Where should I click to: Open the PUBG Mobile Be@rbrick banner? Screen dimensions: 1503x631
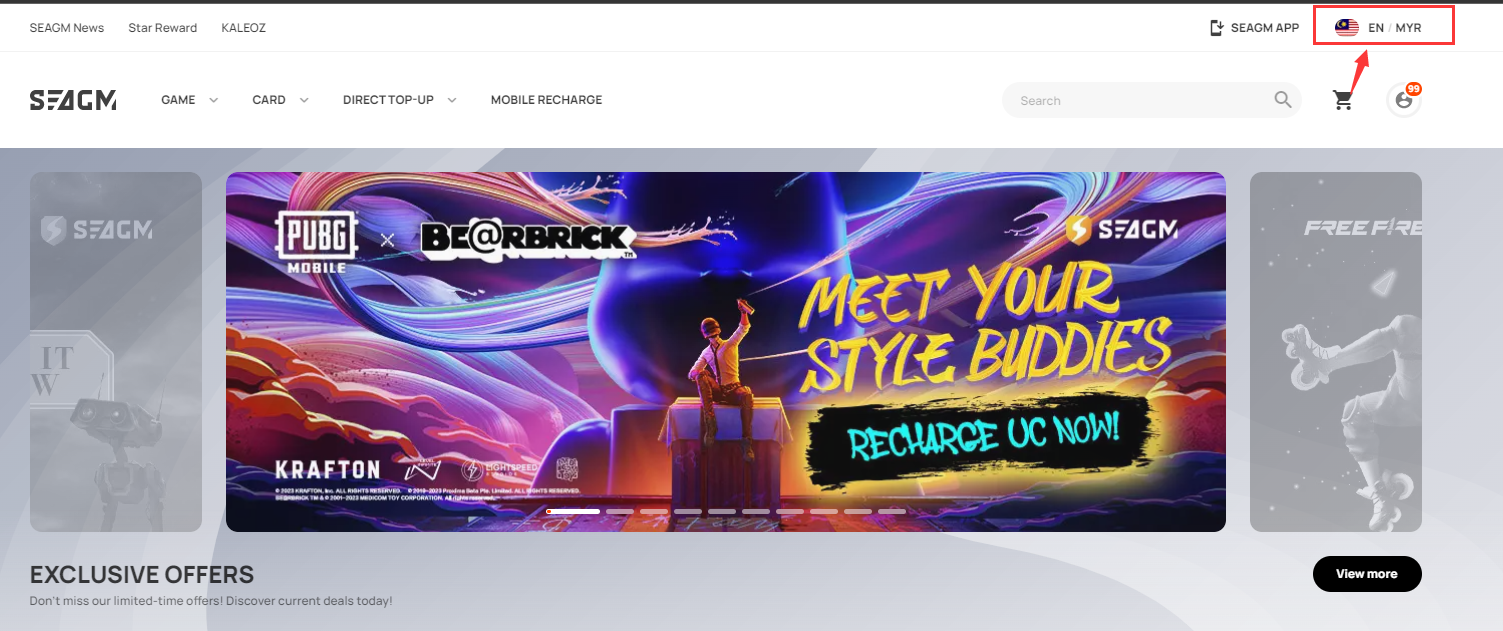(x=726, y=352)
